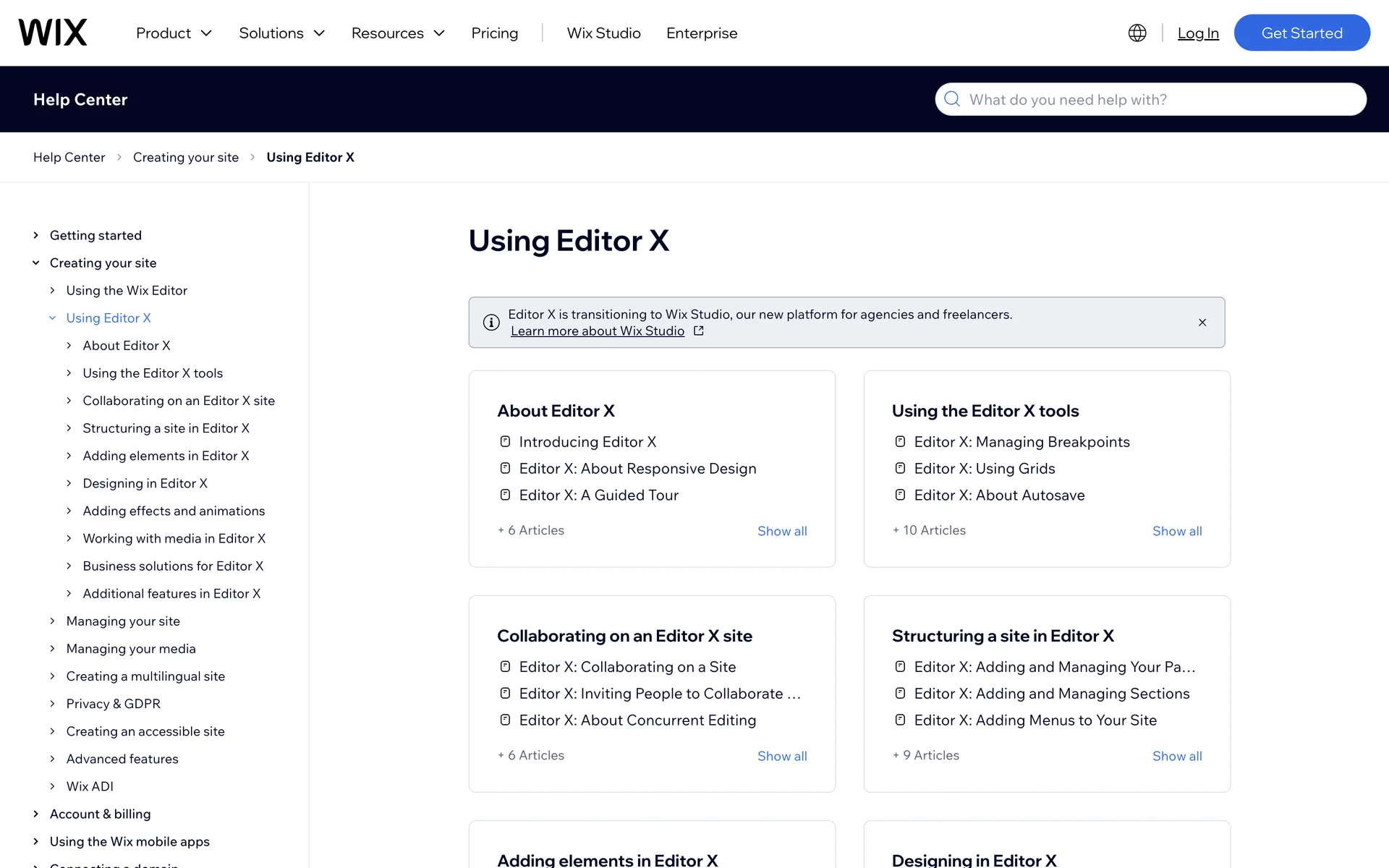Click the help search input field
Image resolution: width=1389 pixels, height=868 pixels.
tap(1157, 99)
